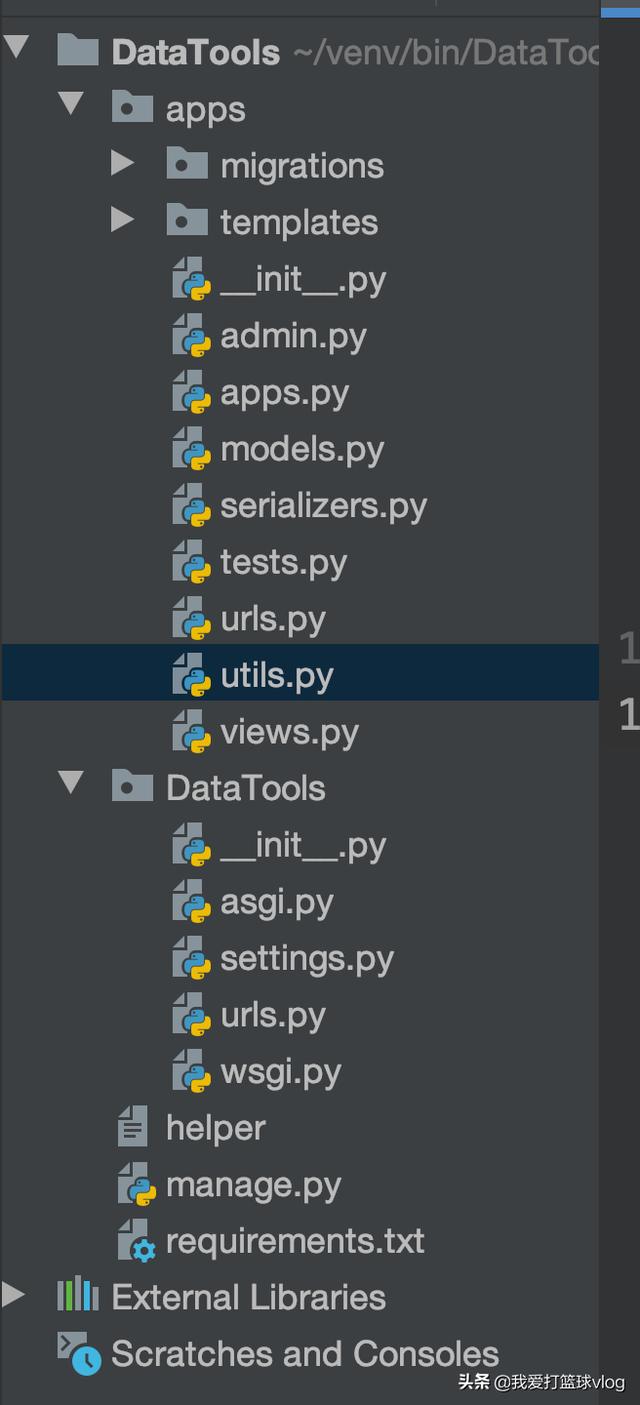Collapse the DataTools project root arrow
The width and height of the screenshot is (640, 1405).
click(16, 47)
